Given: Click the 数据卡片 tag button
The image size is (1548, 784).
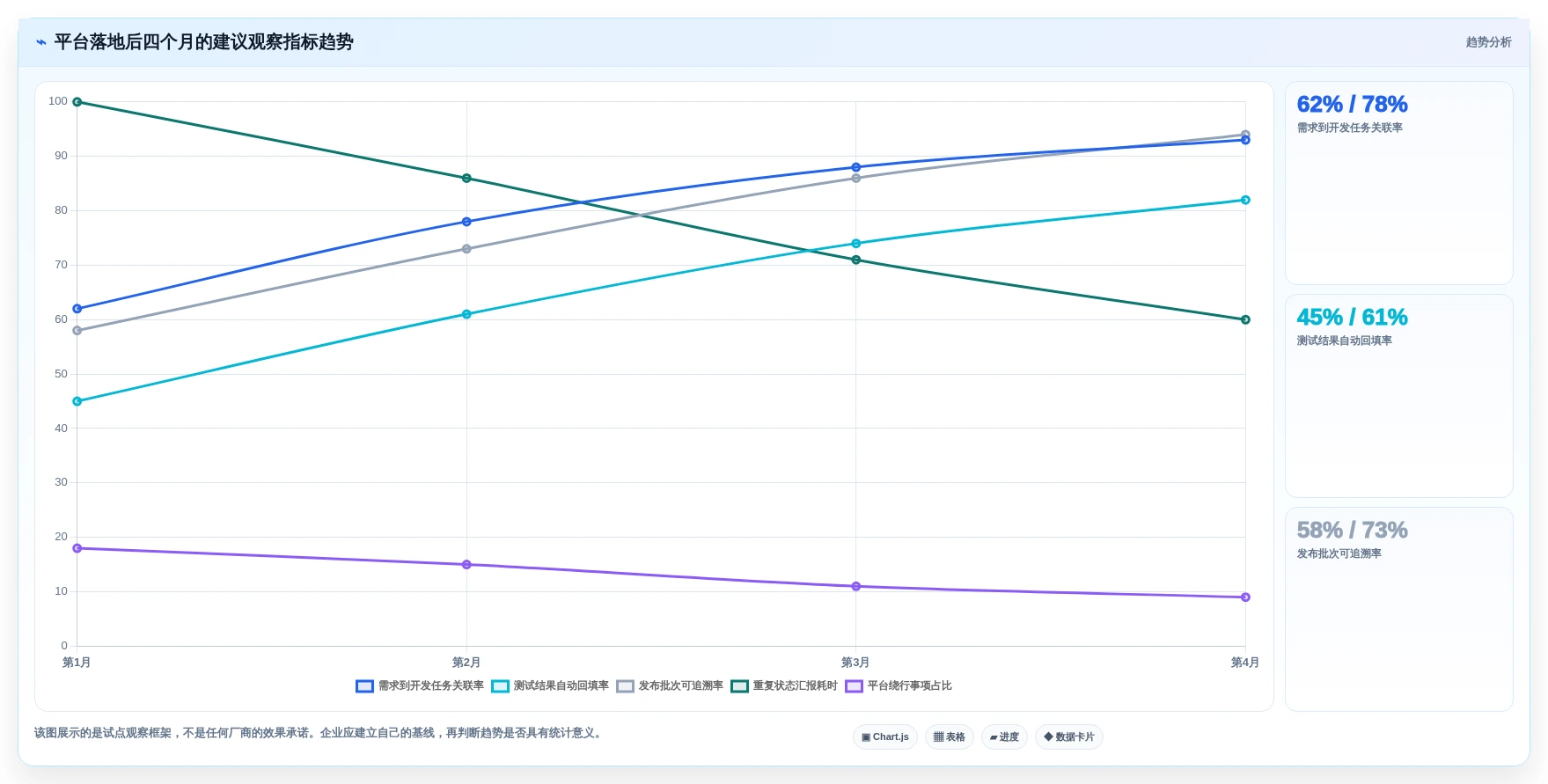Looking at the screenshot, I should pos(1069,737).
